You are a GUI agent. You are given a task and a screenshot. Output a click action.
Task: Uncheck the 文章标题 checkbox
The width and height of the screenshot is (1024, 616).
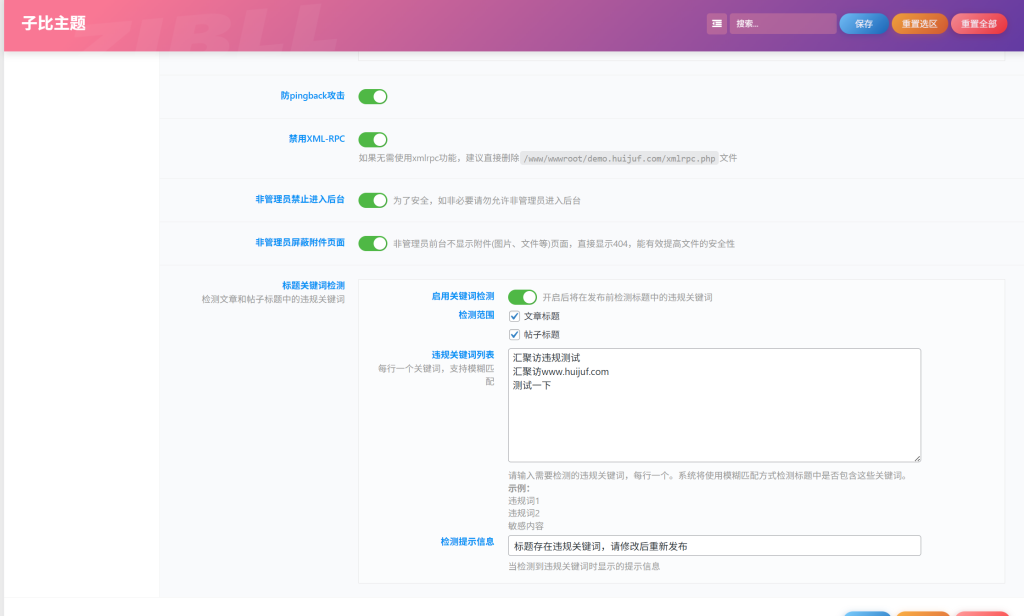(515, 316)
